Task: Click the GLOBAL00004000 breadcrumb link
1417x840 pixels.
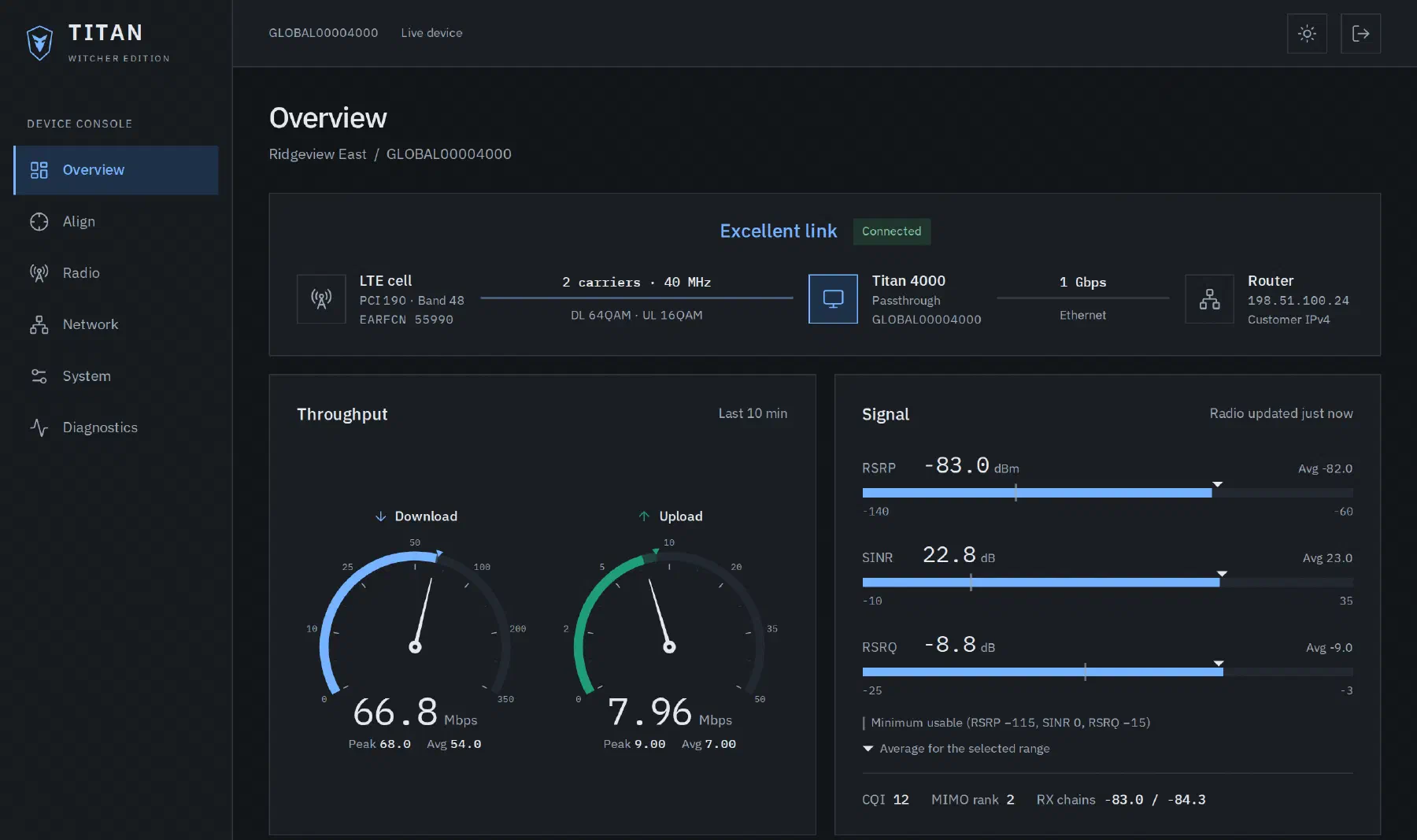Action: 449,154
